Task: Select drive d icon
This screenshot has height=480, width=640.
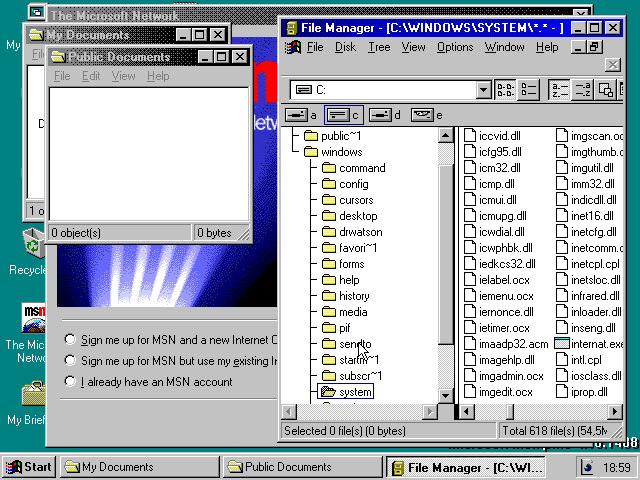Action: click(x=381, y=115)
